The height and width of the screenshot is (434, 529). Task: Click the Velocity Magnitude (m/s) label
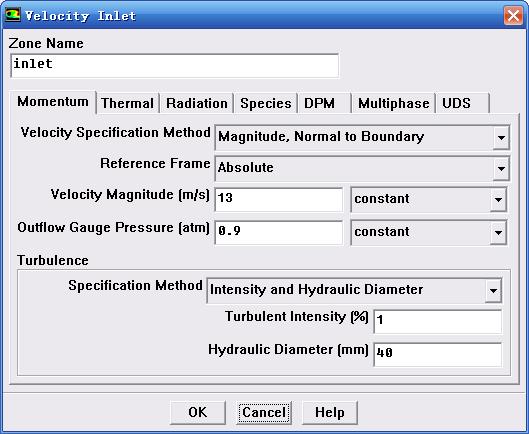pyautogui.click(x=130, y=195)
